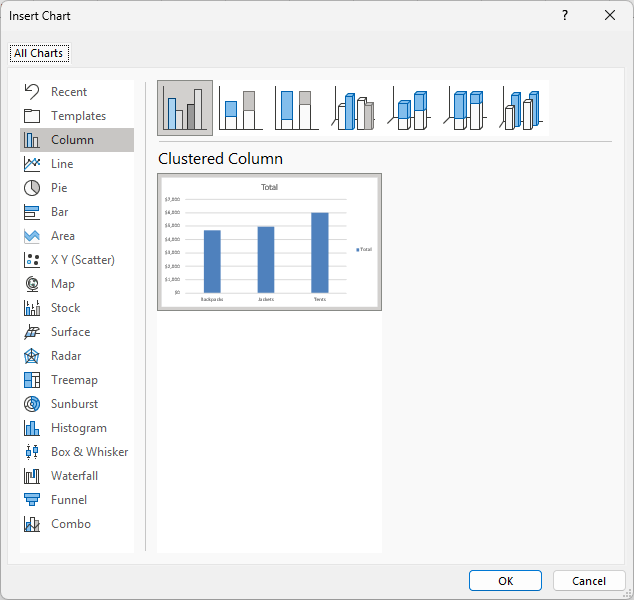Close the Insert Chart dialog

tap(610, 15)
